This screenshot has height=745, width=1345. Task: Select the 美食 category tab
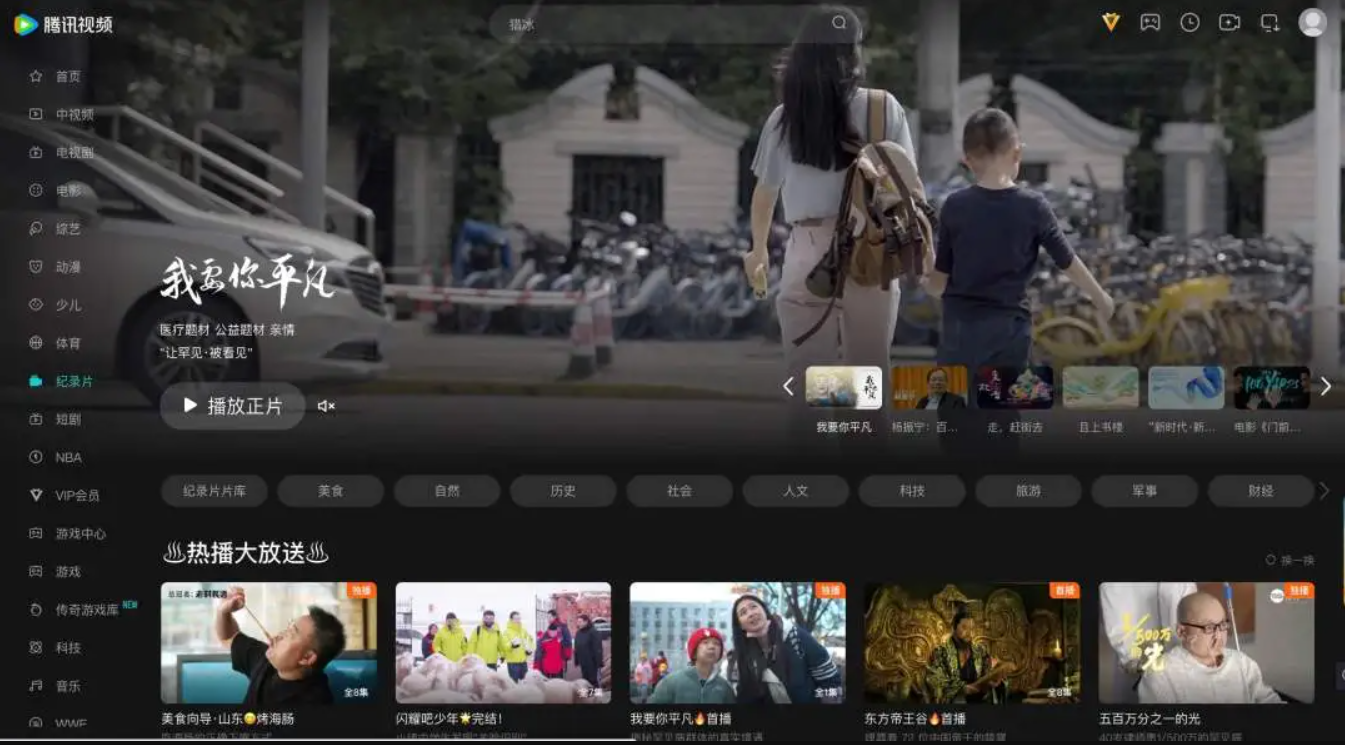coord(330,491)
